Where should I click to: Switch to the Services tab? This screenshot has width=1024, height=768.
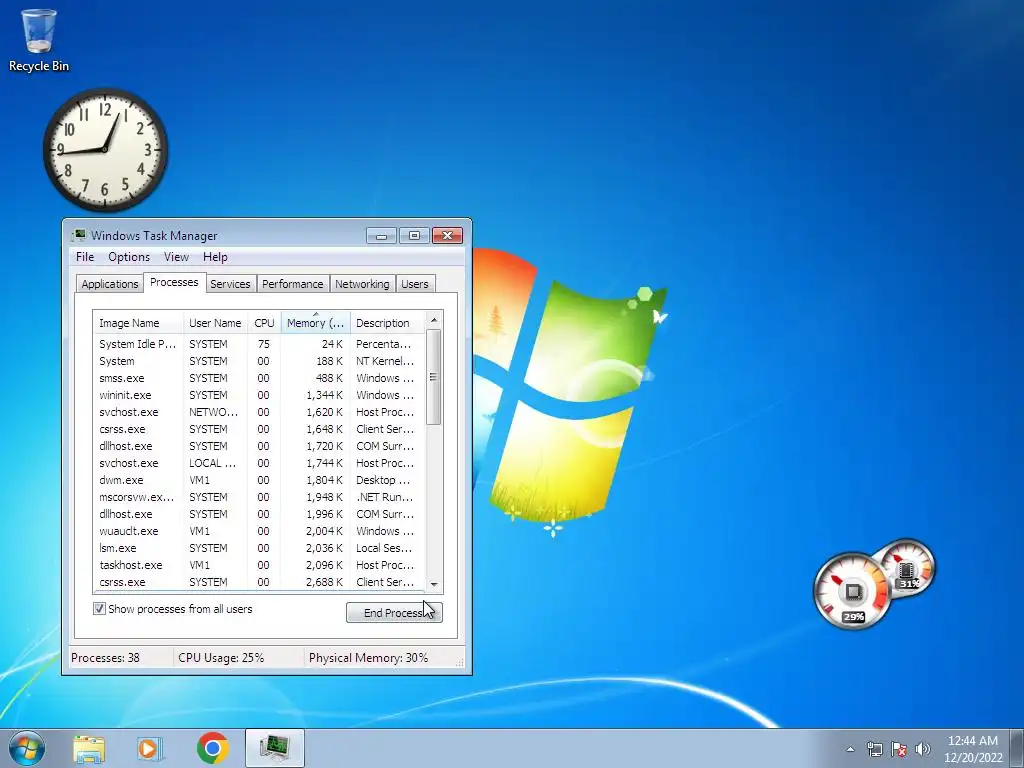pos(230,284)
